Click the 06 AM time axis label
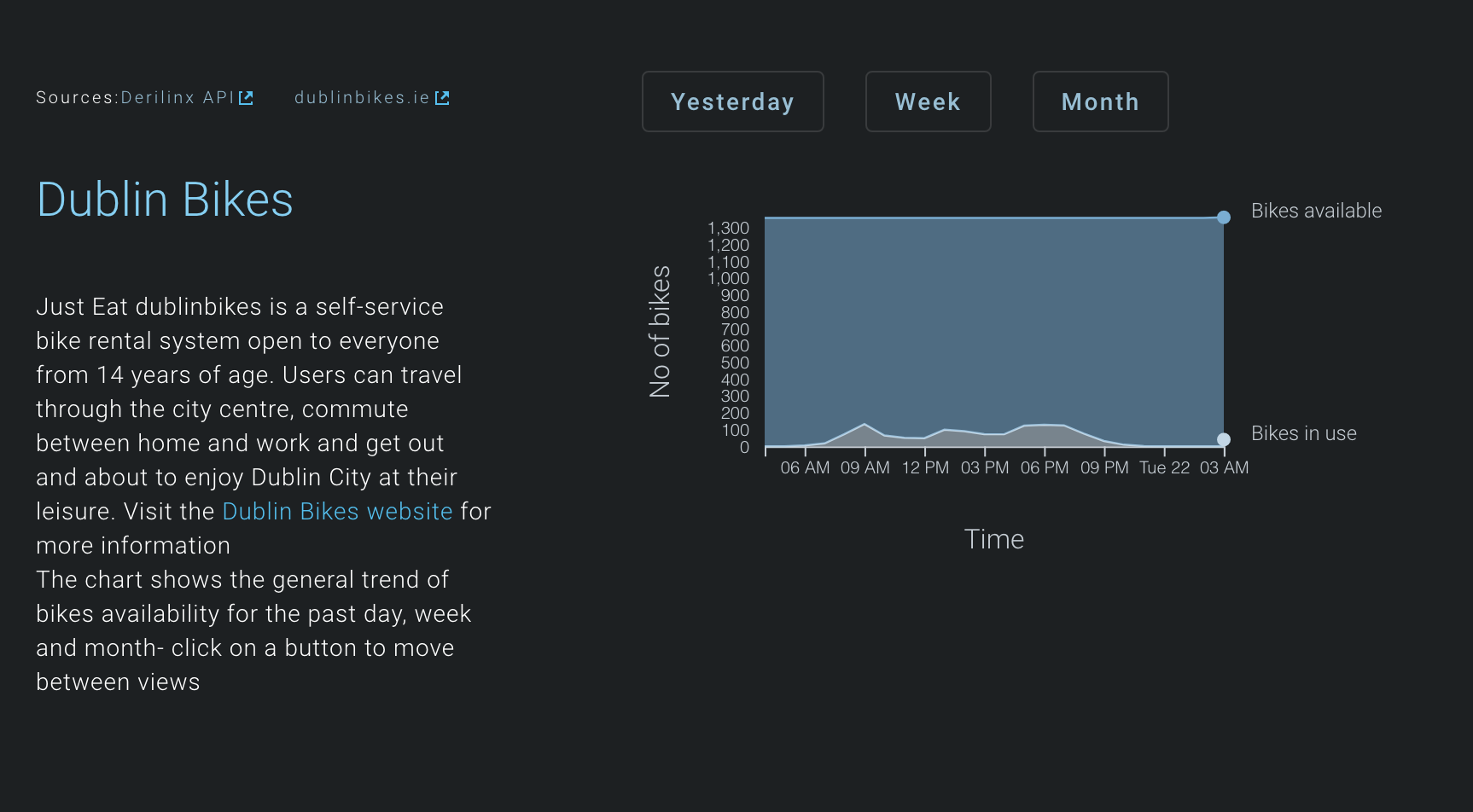The image size is (1473, 812). [x=804, y=467]
